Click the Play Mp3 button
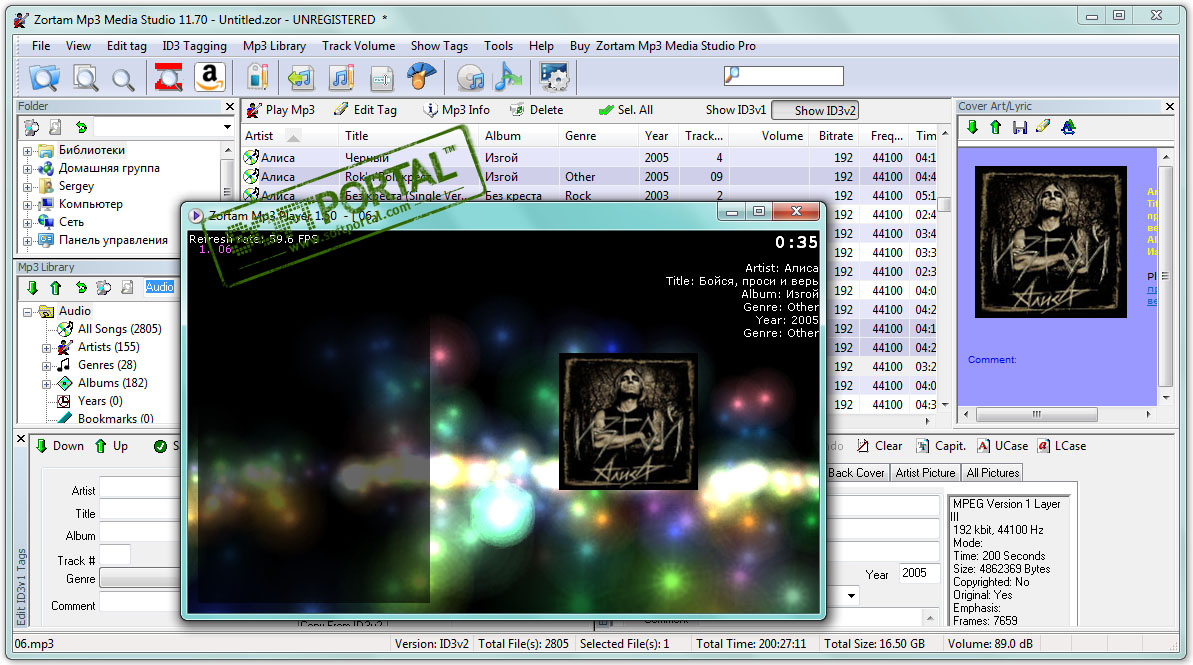 [x=281, y=110]
